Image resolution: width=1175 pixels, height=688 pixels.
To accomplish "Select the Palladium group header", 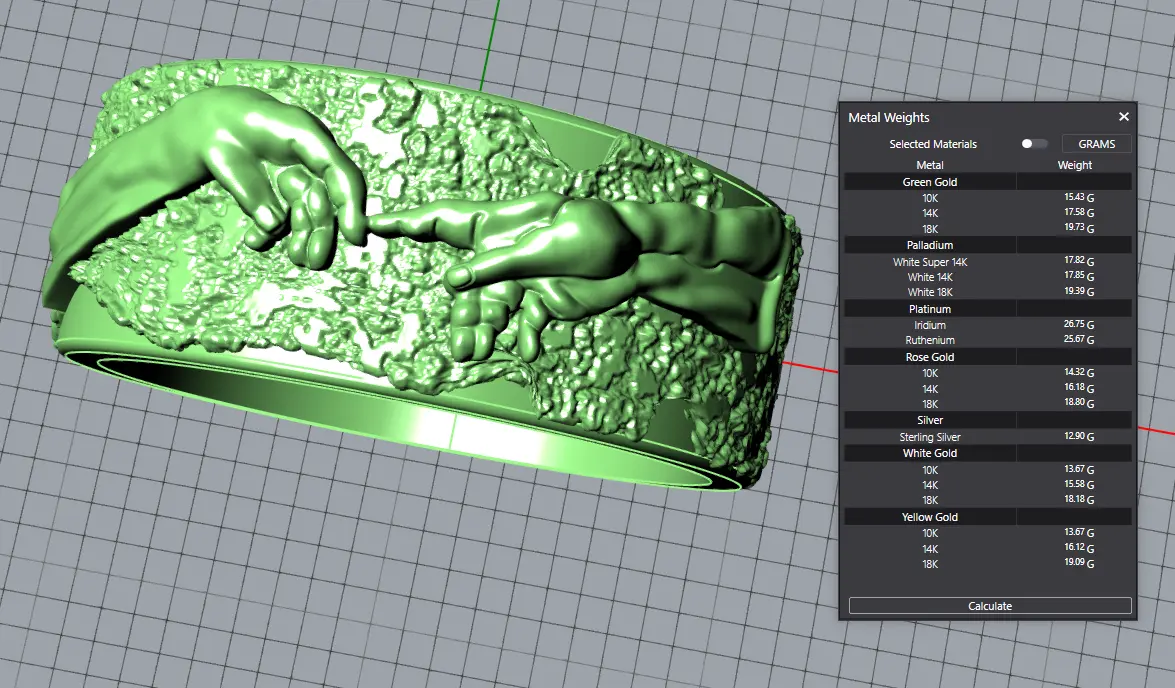I will pyautogui.click(x=929, y=245).
